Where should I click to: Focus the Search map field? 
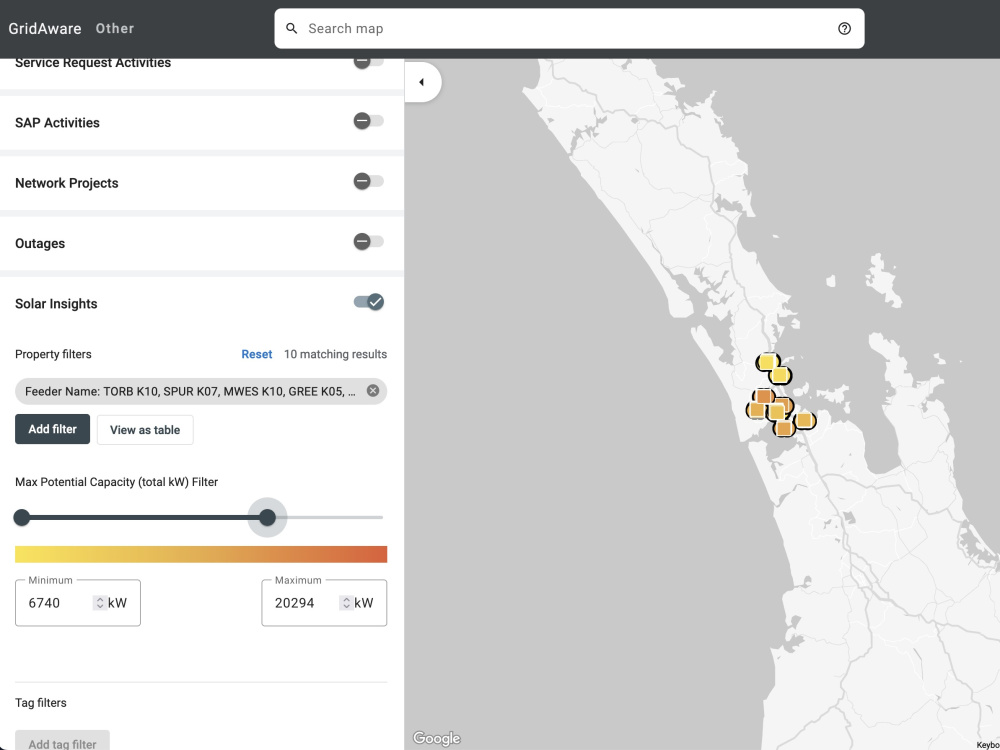(x=569, y=28)
